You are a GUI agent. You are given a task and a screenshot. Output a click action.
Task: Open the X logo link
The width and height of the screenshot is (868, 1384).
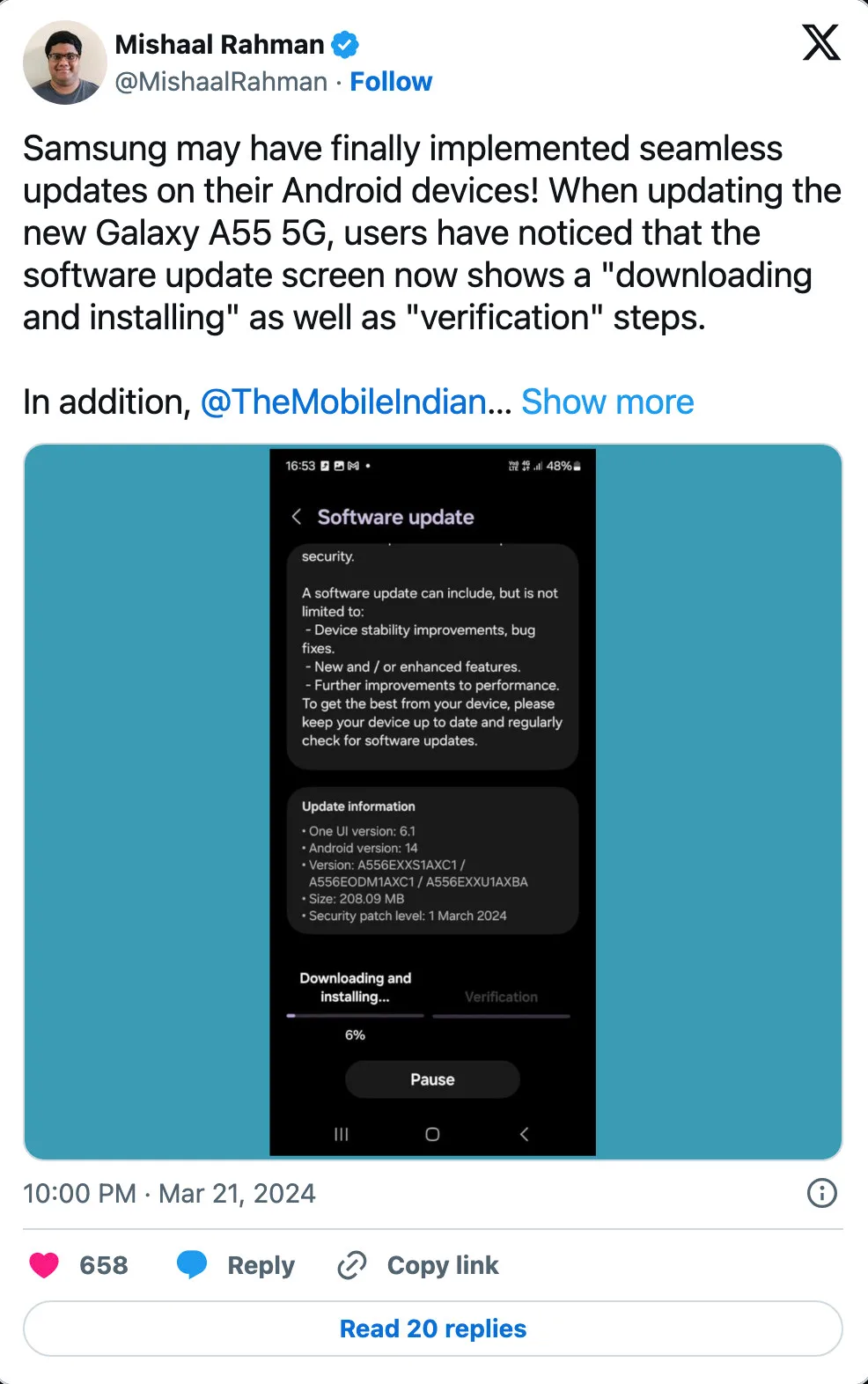click(821, 41)
